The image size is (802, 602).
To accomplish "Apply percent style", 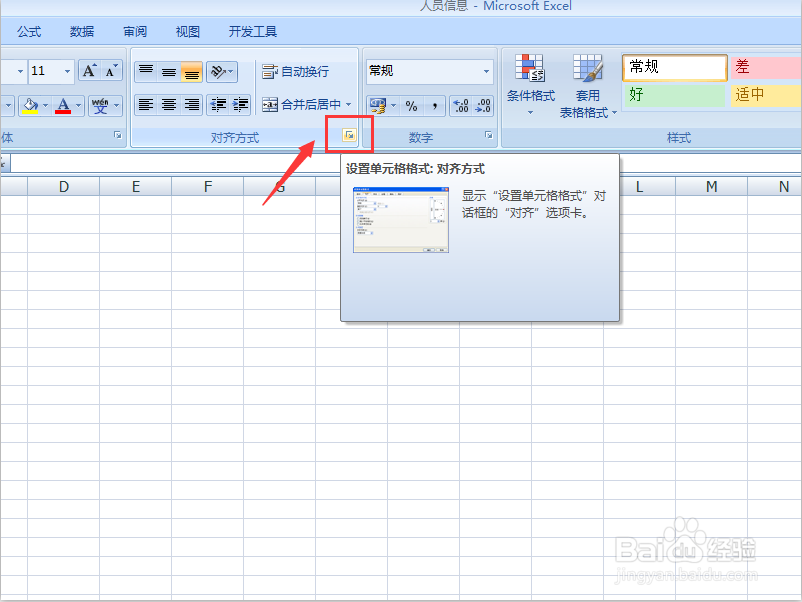I will [x=411, y=106].
